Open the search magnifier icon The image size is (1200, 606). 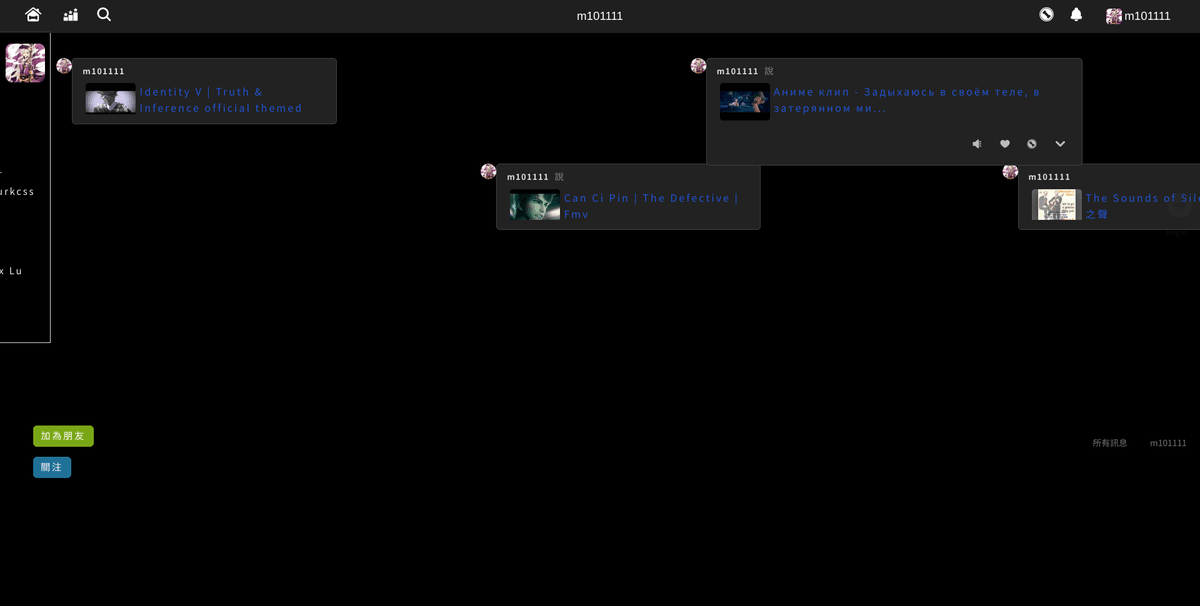104,15
